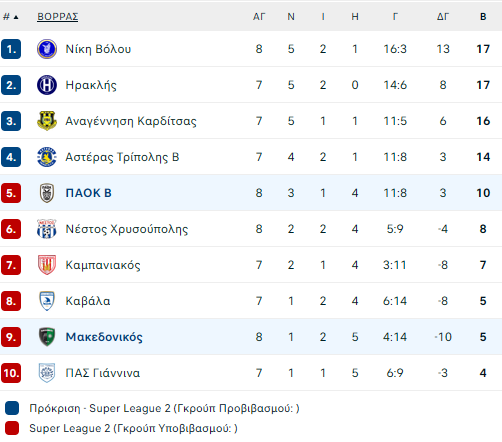Click the ΑΓ matches played column header
This screenshot has height=442, width=502.
[259, 17]
